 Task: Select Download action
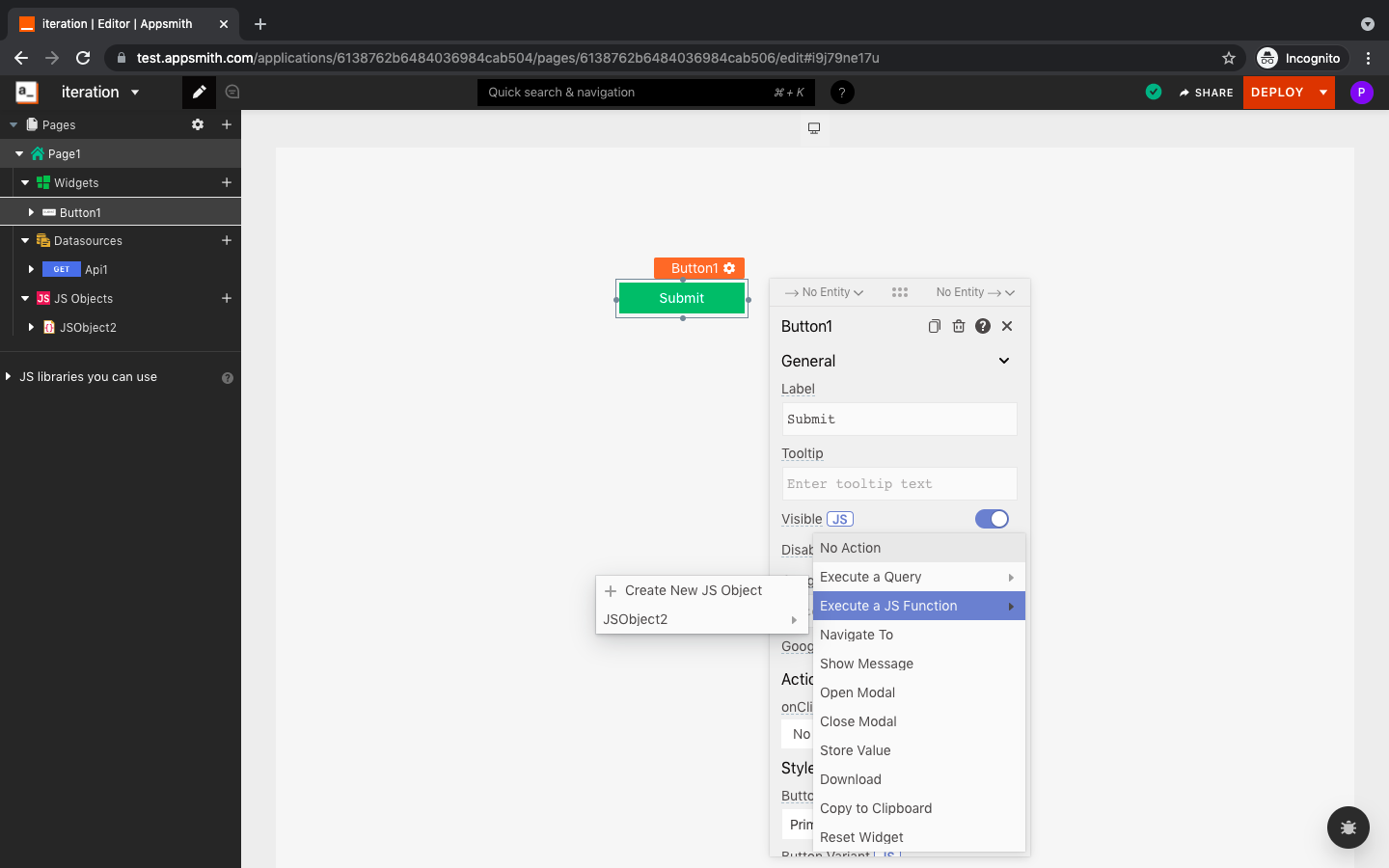(x=919, y=779)
